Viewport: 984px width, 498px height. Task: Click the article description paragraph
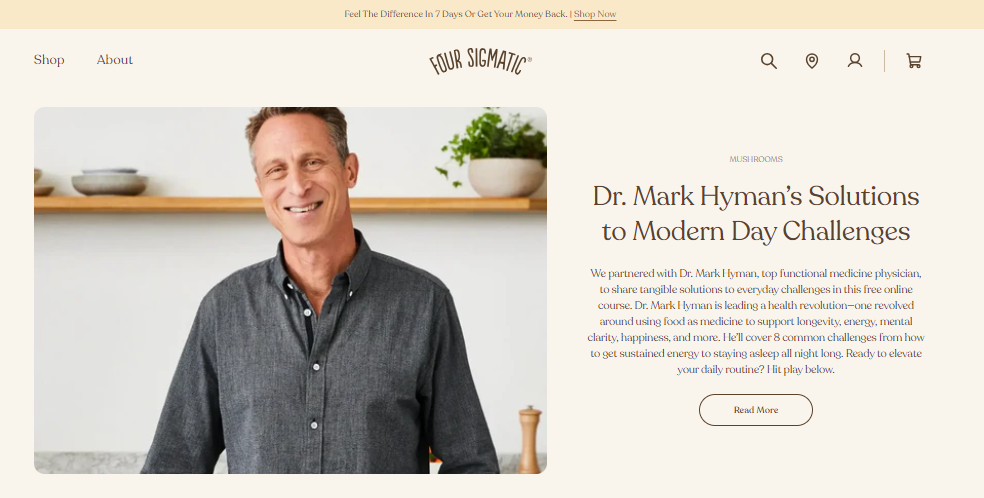click(756, 321)
